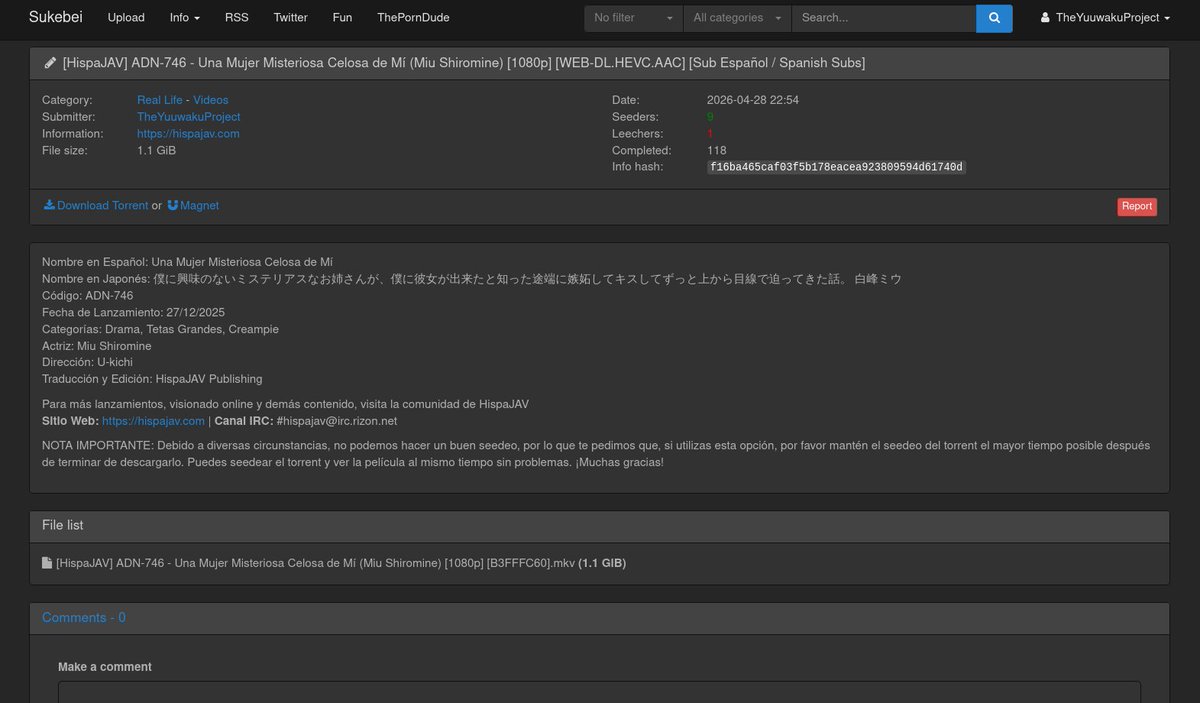Click the torrent title heading text
Viewport: 1200px width, 703px height.
tap(464, 63)
